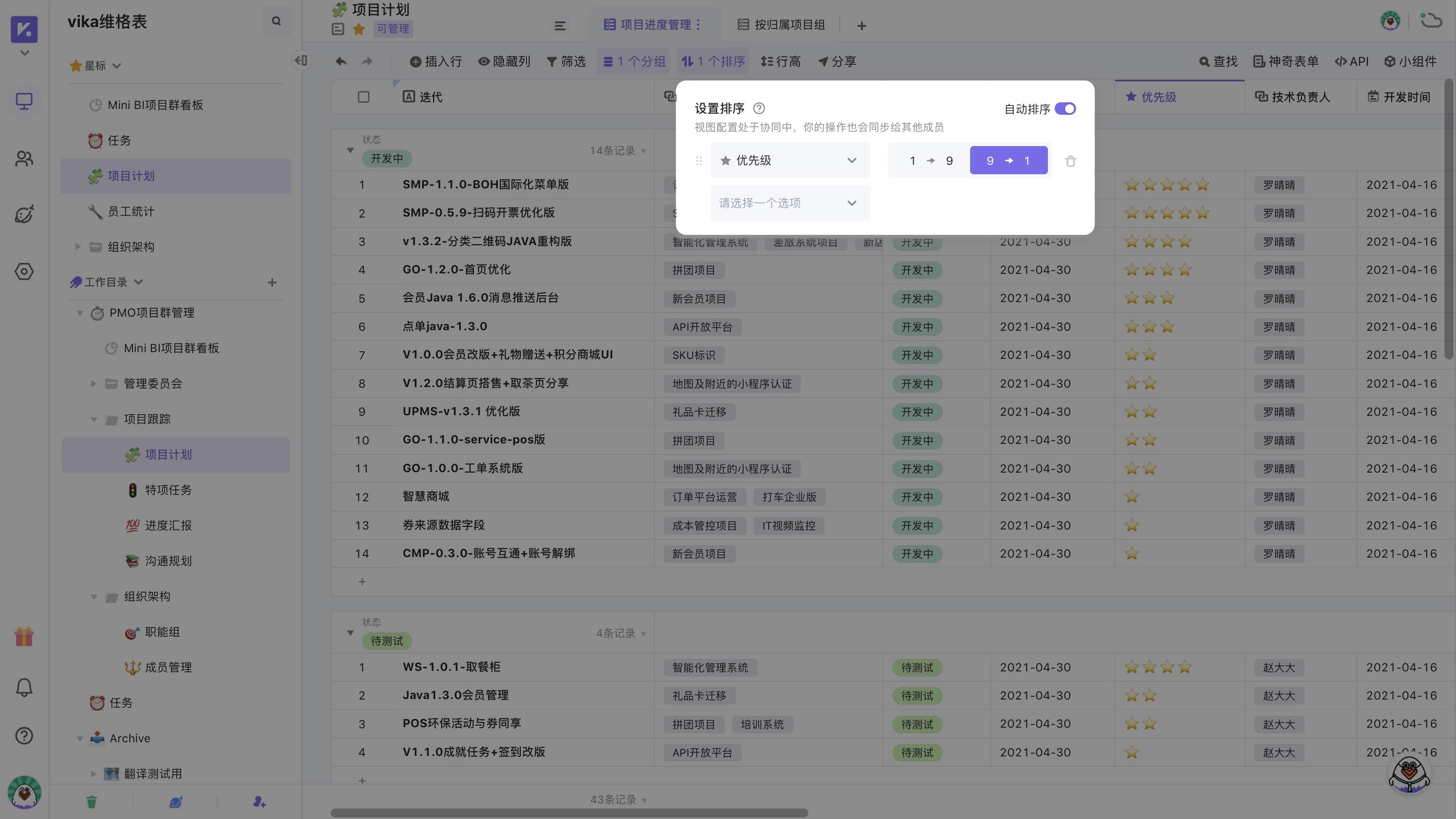Open the template center icon in sidebar
Viewport: 1456px width, 819px height.
23,214
